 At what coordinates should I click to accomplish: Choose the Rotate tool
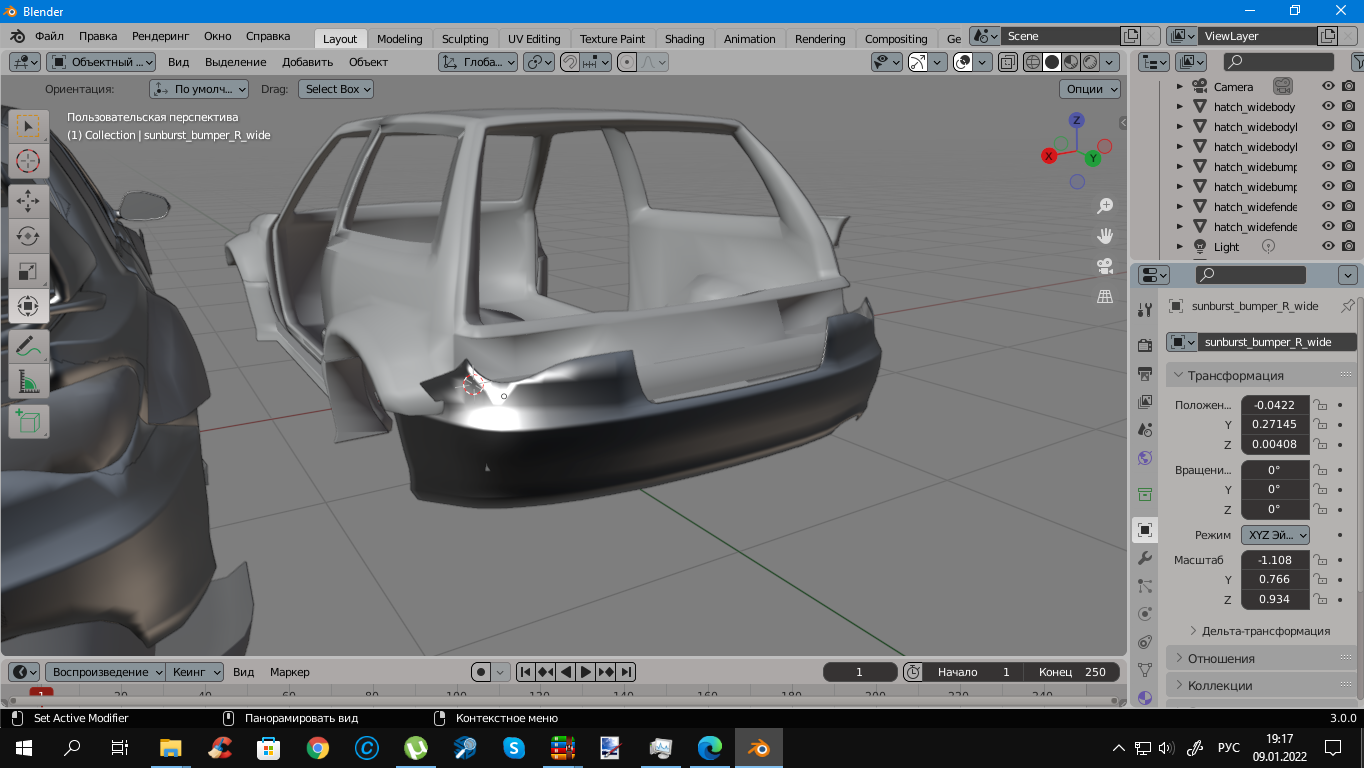(x=28, y=236)
